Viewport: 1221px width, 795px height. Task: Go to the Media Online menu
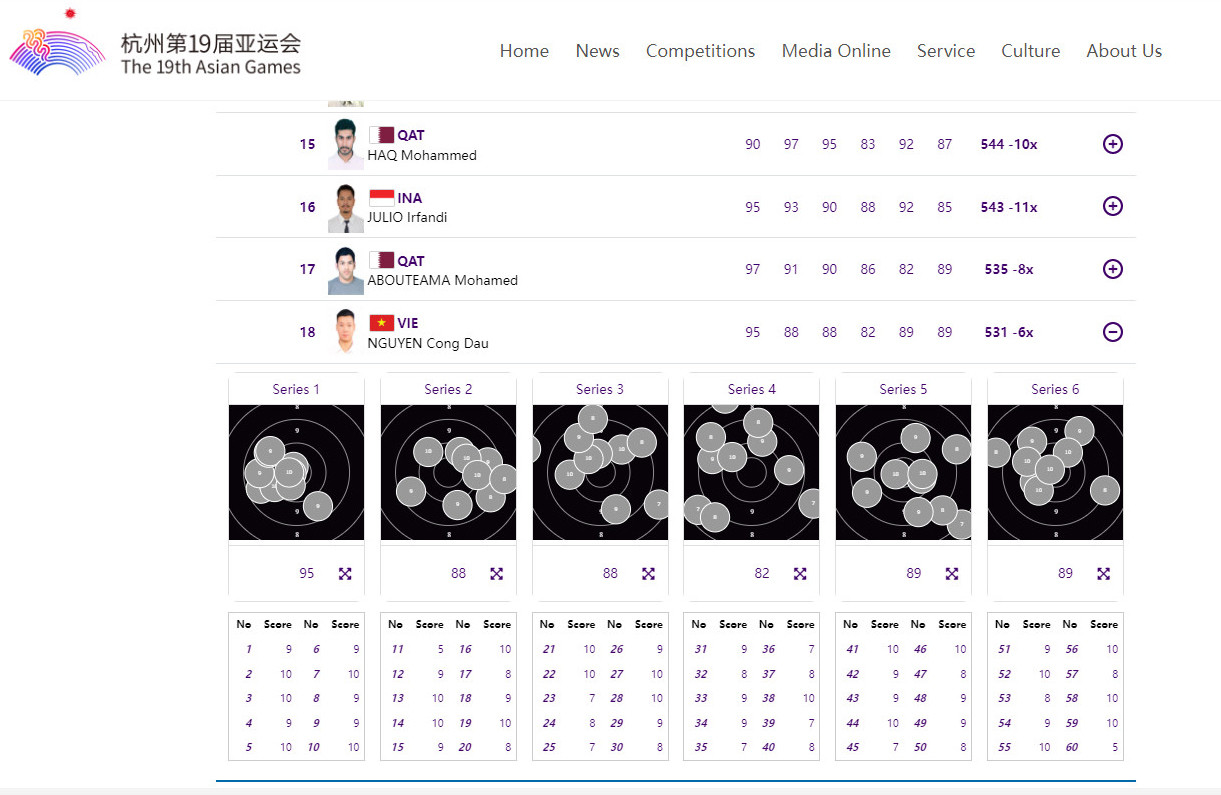[836, 51]
